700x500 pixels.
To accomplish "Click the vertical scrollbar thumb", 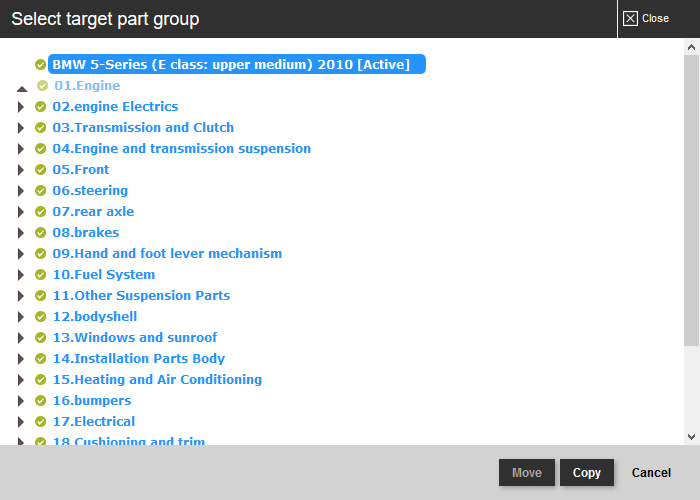I will [692, 200].
